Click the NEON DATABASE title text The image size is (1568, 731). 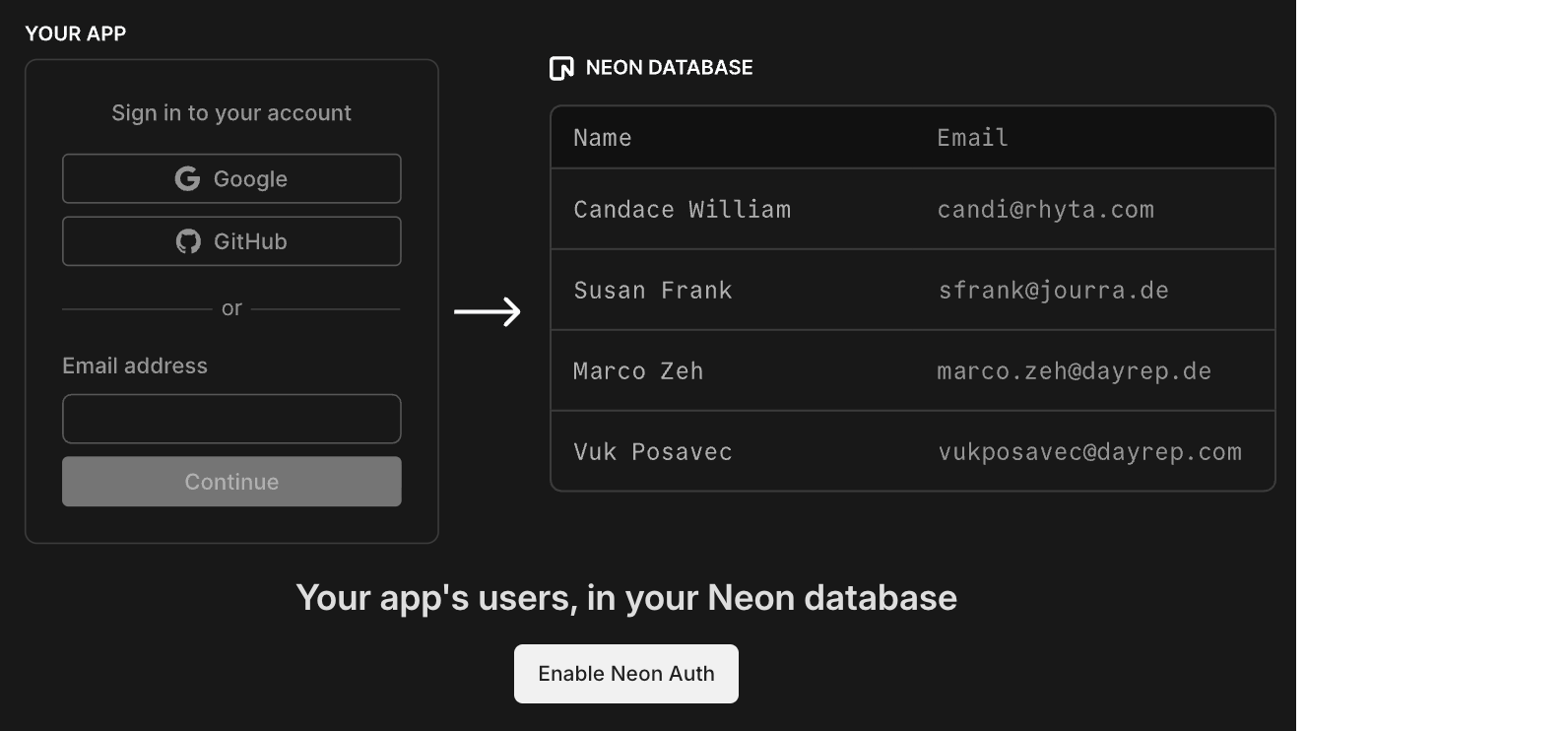[670, 67]
